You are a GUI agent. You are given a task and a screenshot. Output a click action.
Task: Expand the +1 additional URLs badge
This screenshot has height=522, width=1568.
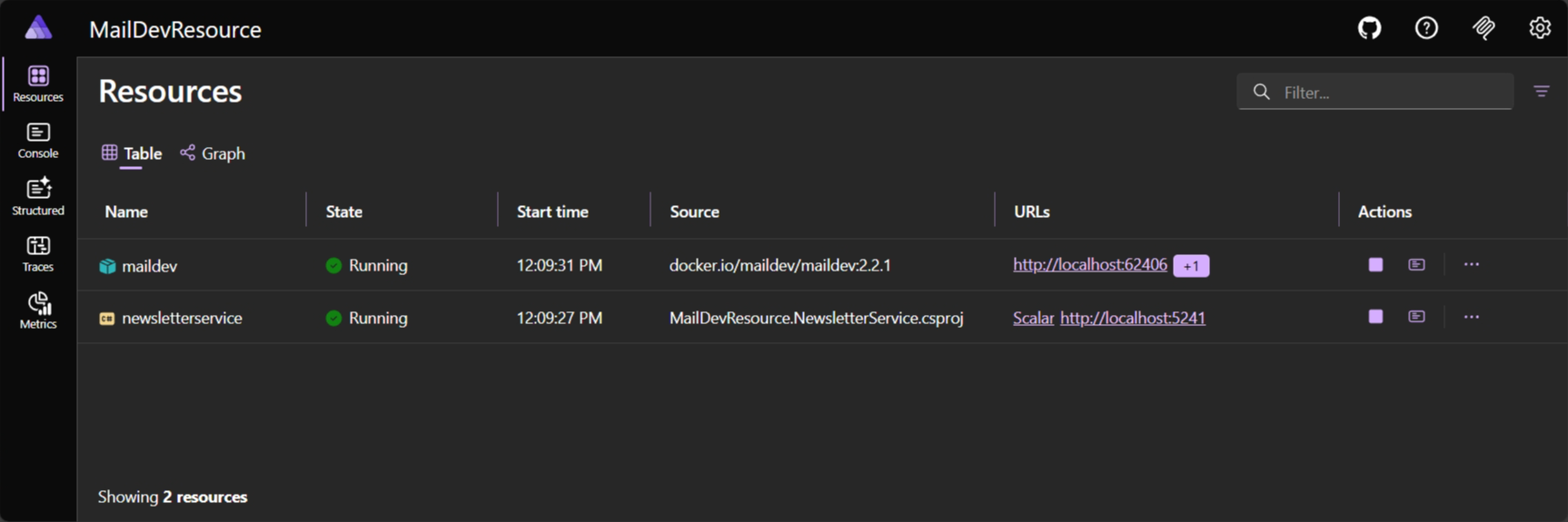(x=1191, y=266)
